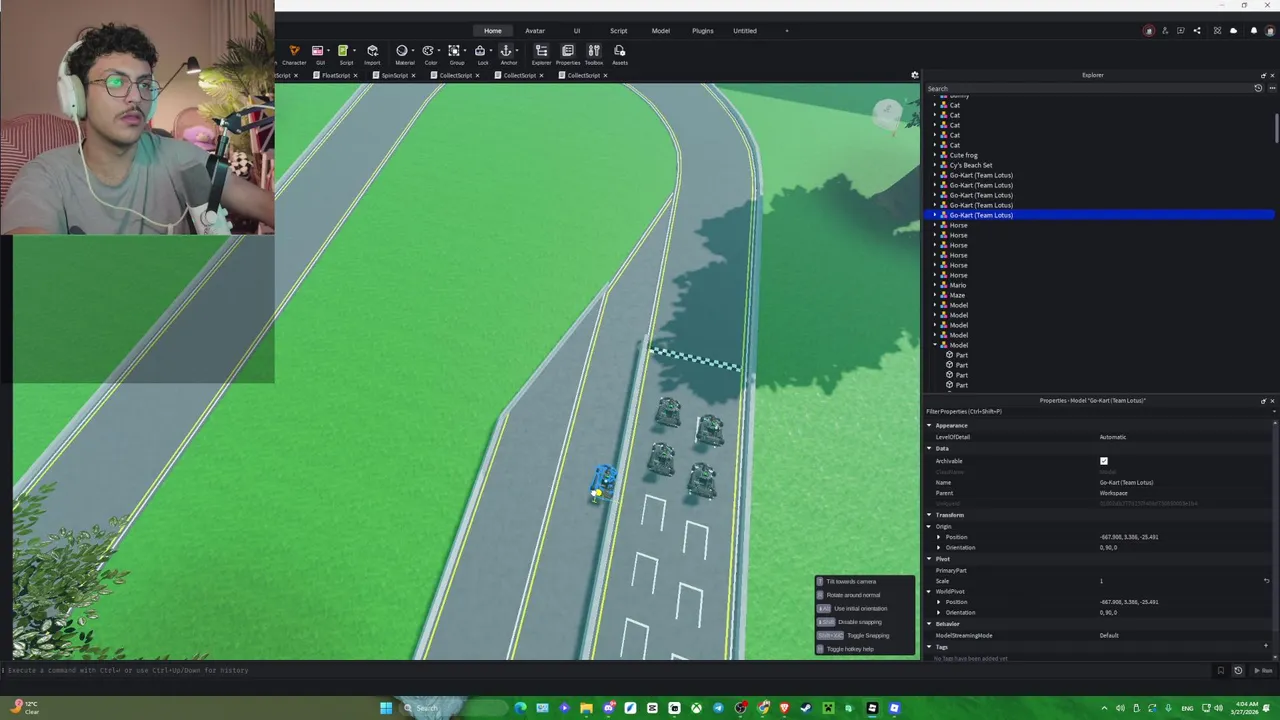Image resolution: width=1280 pixels, height=720 pixels.
Task: Open the UI ribbon tab
Action: 577,31
